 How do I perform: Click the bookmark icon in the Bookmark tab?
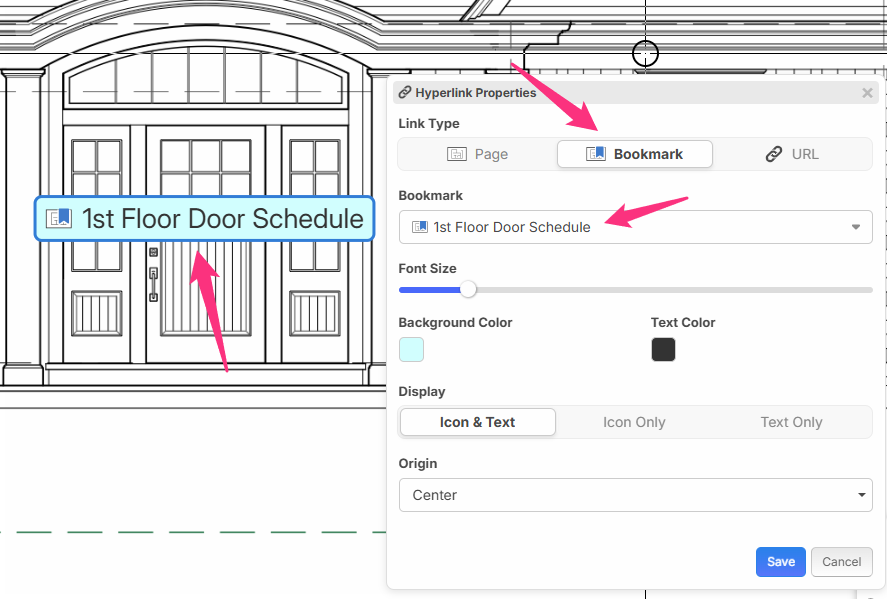(596, 154)
